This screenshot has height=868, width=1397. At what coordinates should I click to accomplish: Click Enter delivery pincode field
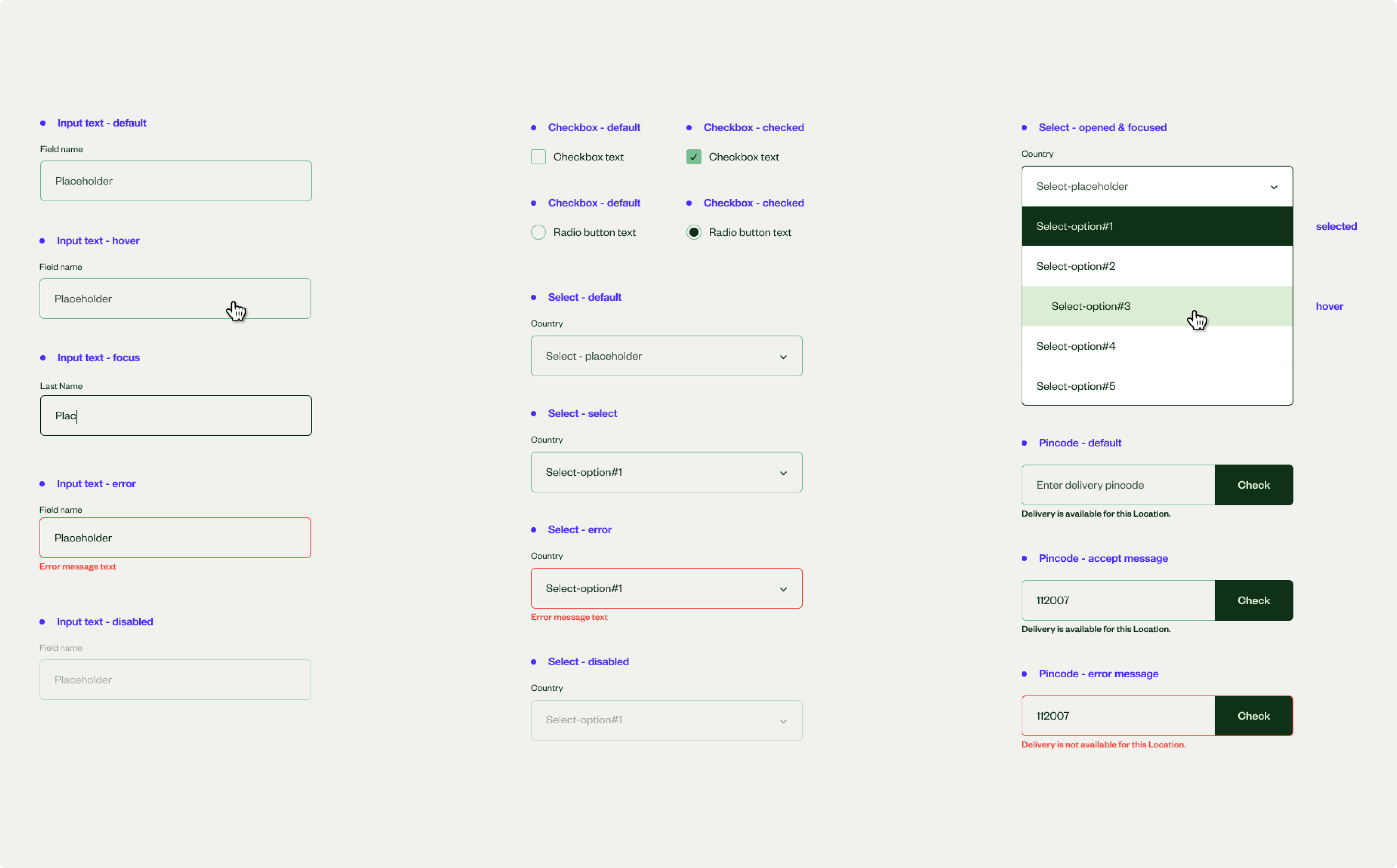click(x=1117, y=485)
